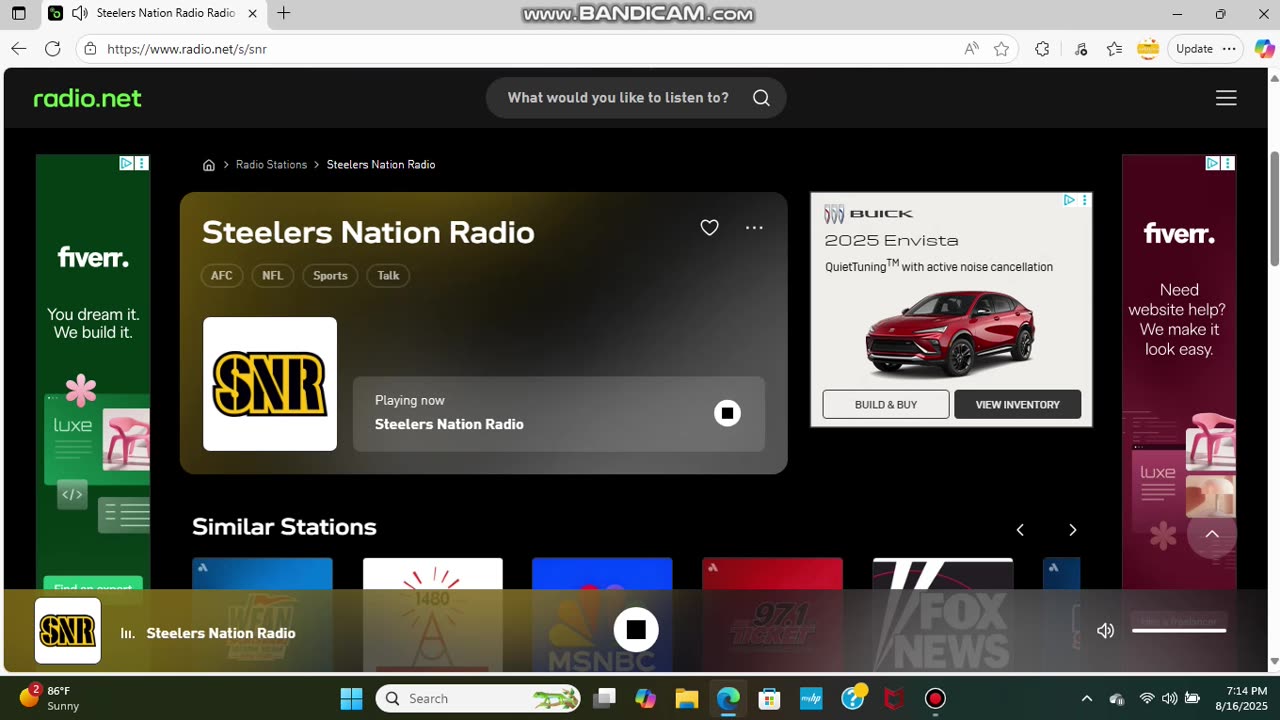Add Steelers Nation Radio to favorites (heart)
Image resolution: width=1280 pixels, height=720 pixels.
click(x=709, y=228)
